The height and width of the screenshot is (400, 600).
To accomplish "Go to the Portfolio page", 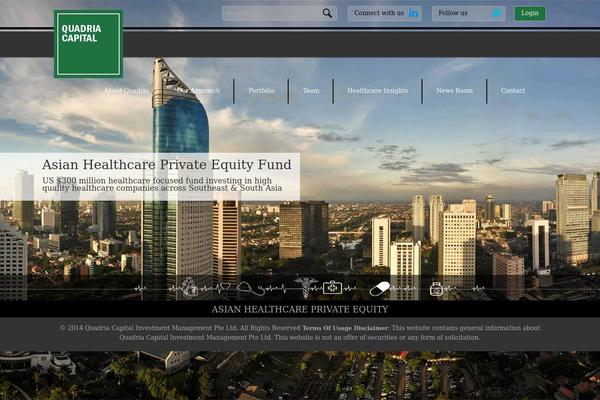I will pyautogui.click(x=261, y=91).
